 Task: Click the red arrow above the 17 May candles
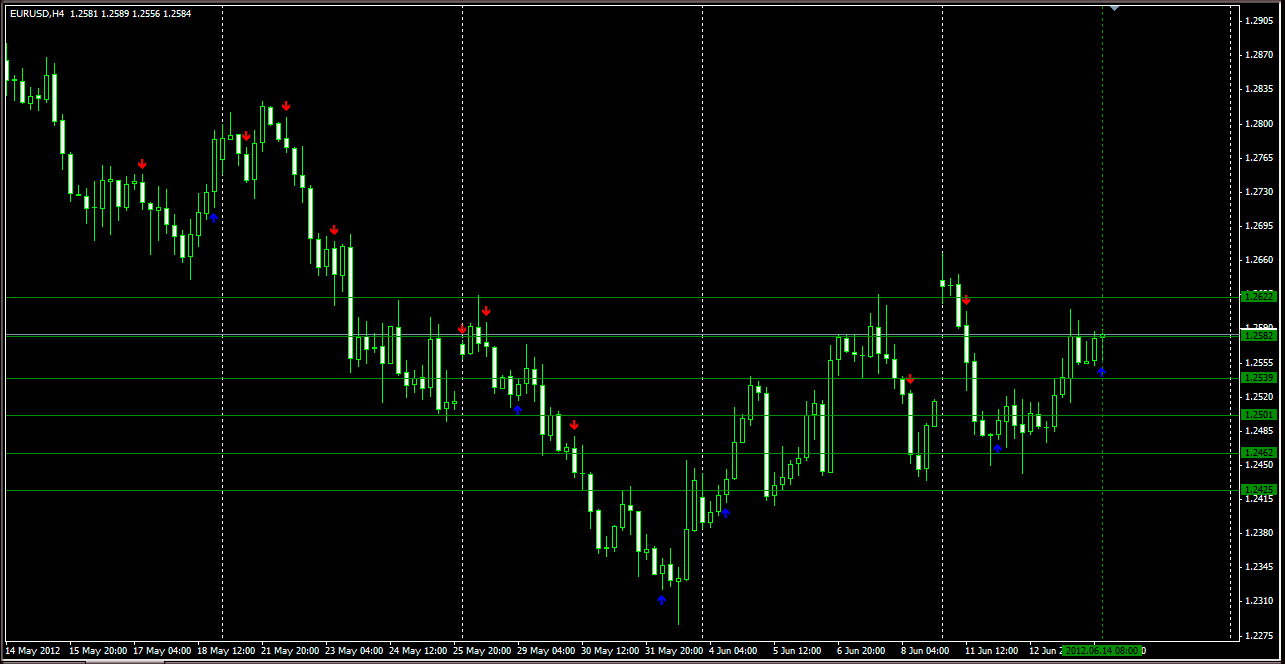pos(142,164)
